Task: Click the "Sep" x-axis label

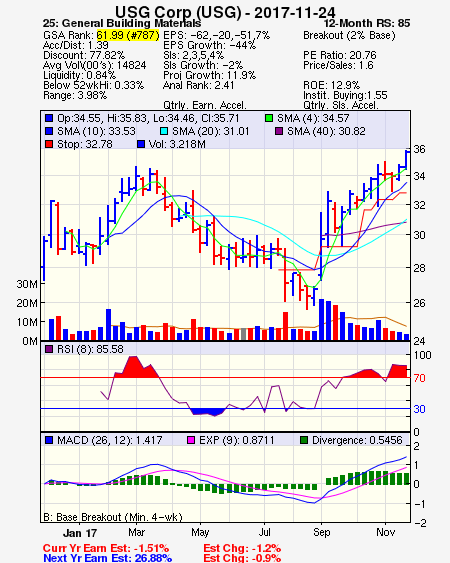Action: point(321,532)
